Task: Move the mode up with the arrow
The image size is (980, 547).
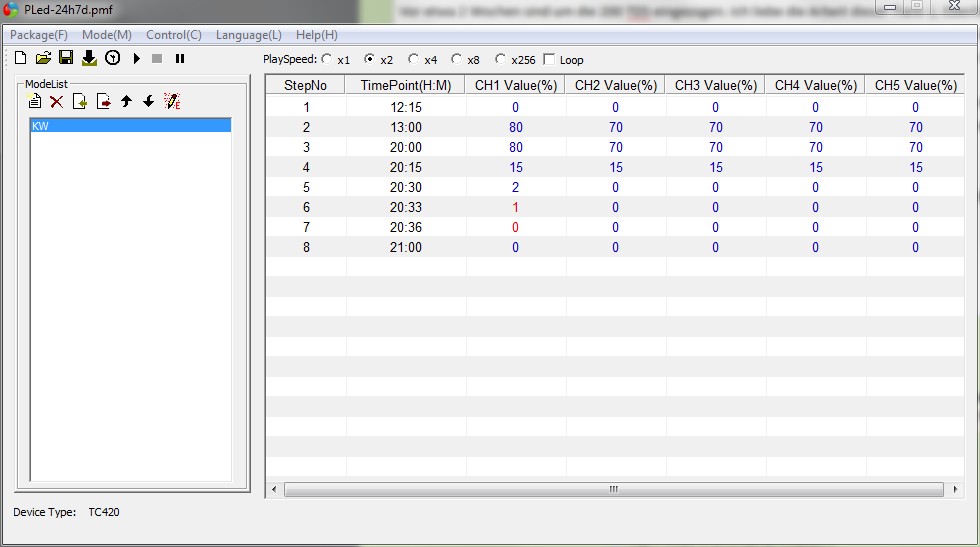Action: pyautogui.click(x=126, y=101)
